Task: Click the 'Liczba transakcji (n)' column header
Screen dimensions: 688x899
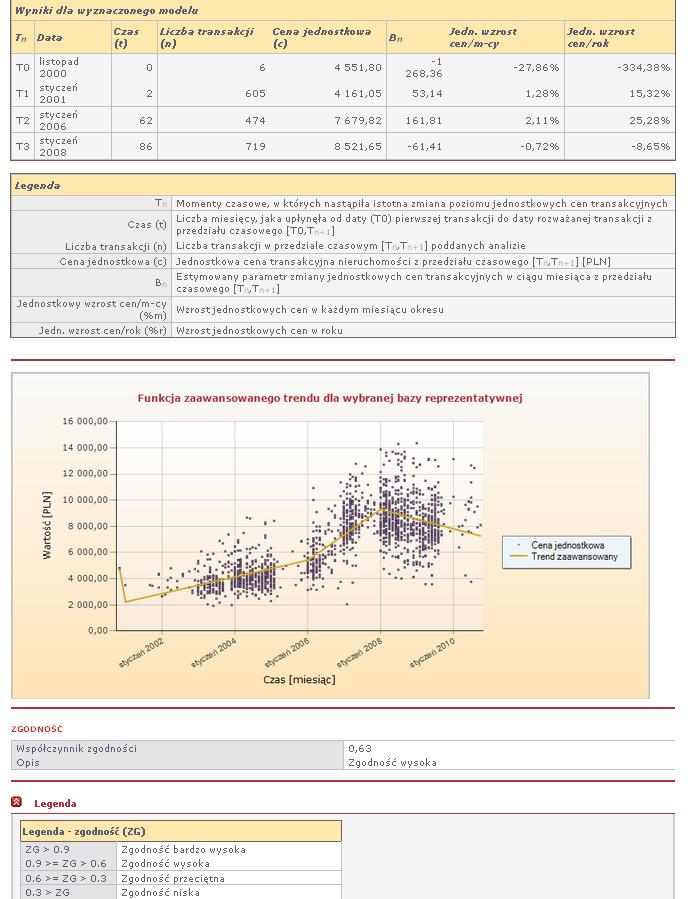Action: point(206,37)
